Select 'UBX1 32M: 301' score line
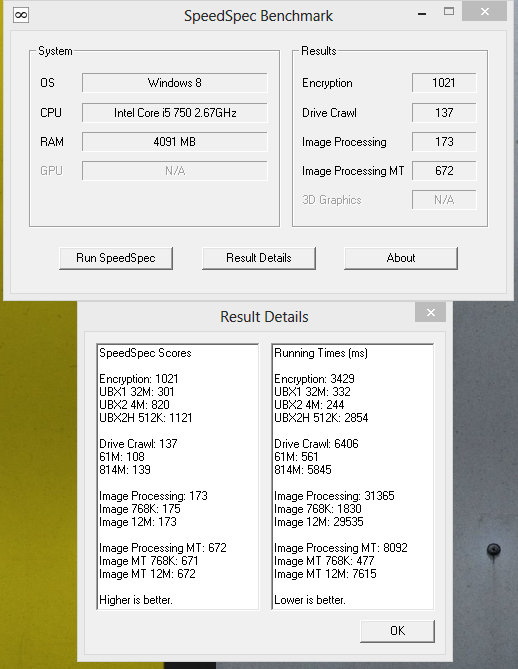The width and height of the screenshot is (518, 669). pyautogui.click(x=137, y=392)
